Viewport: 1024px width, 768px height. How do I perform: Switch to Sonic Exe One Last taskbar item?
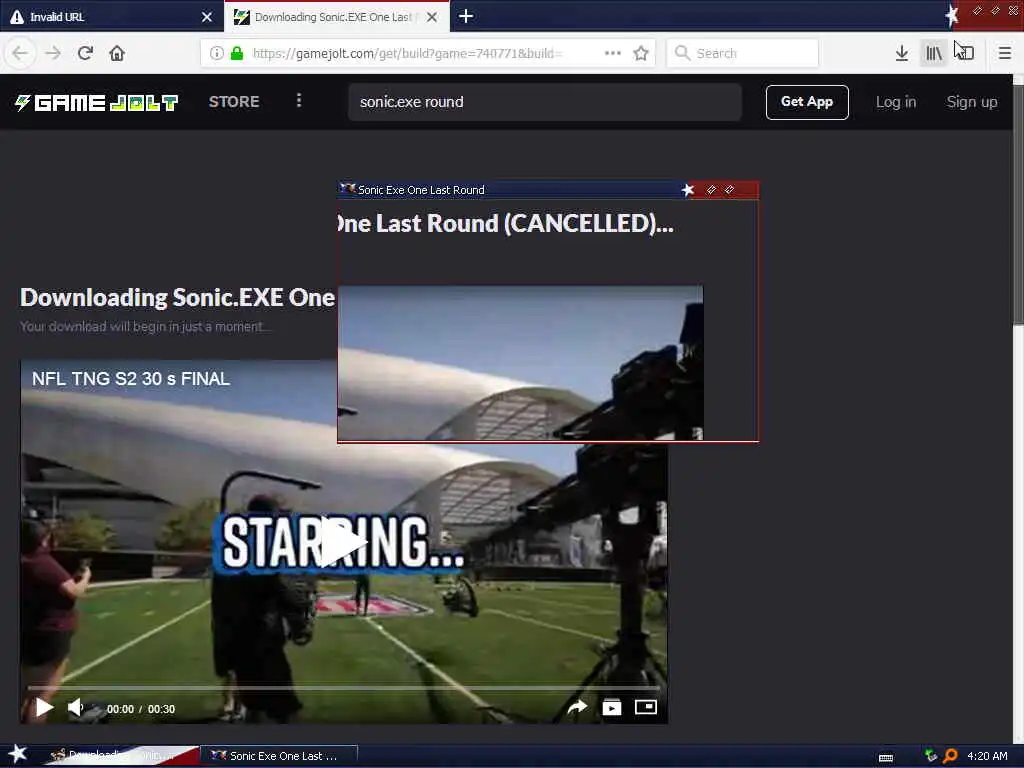click(x=280, y=756)
